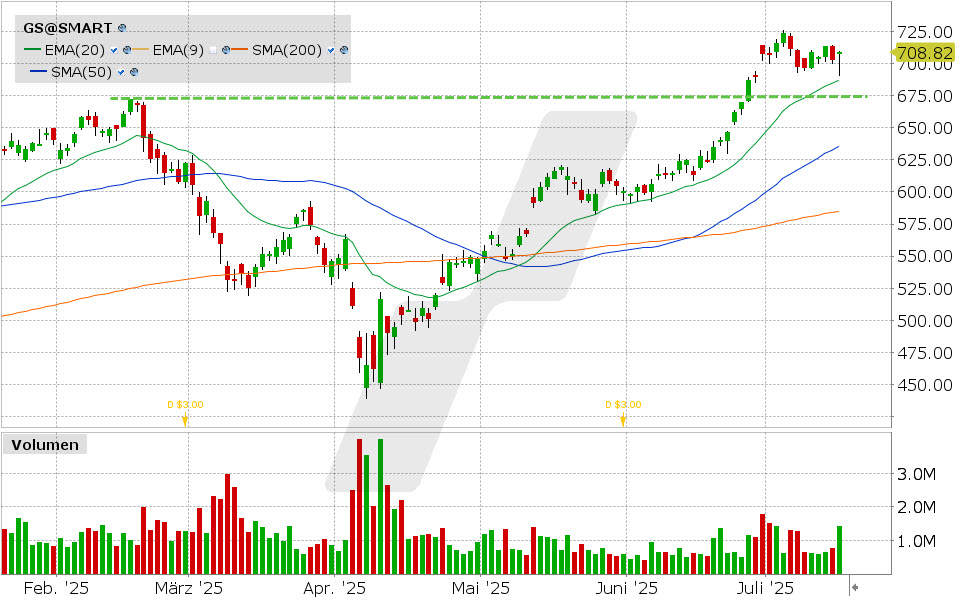Open the SMA(50) settings icon
This screenshot has height=600, width=960.
pos(134,72)
